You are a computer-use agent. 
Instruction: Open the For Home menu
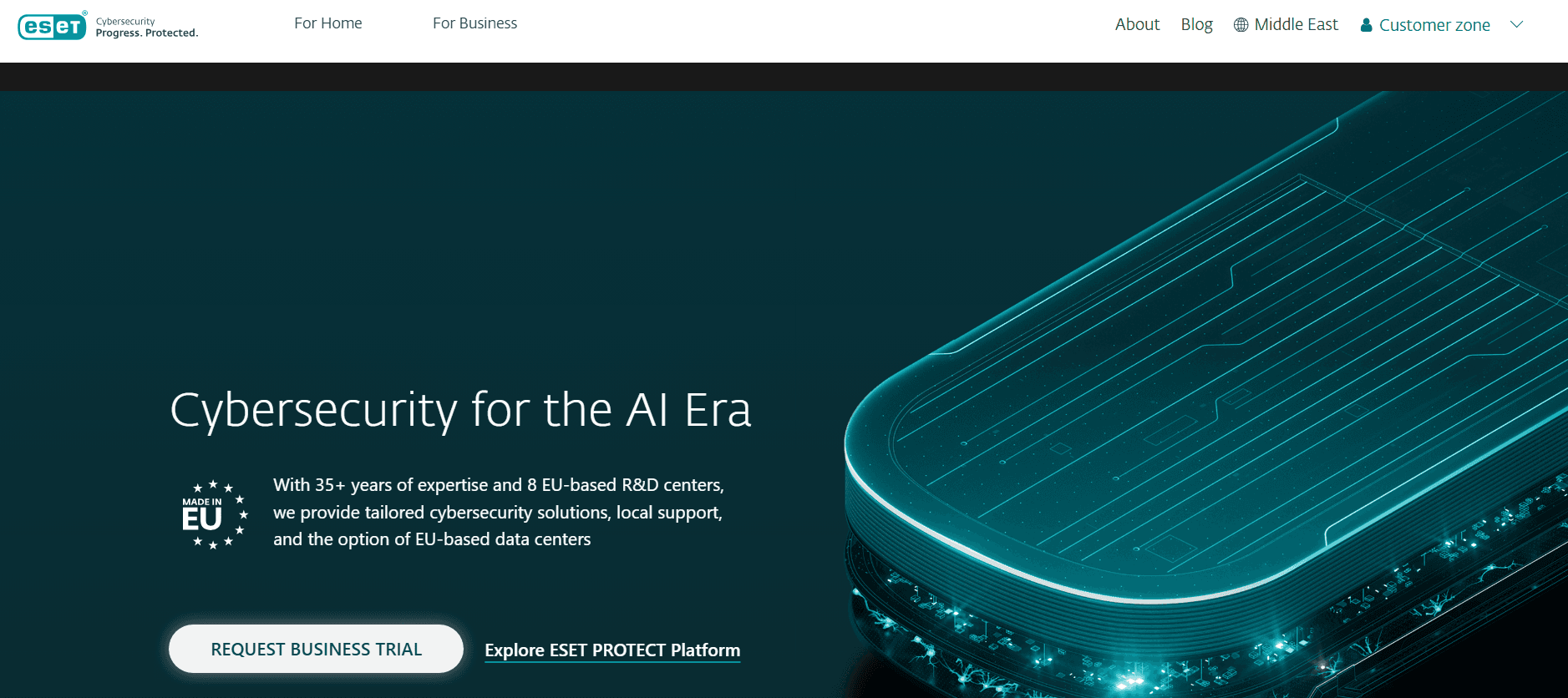click(x=328, y=23)
